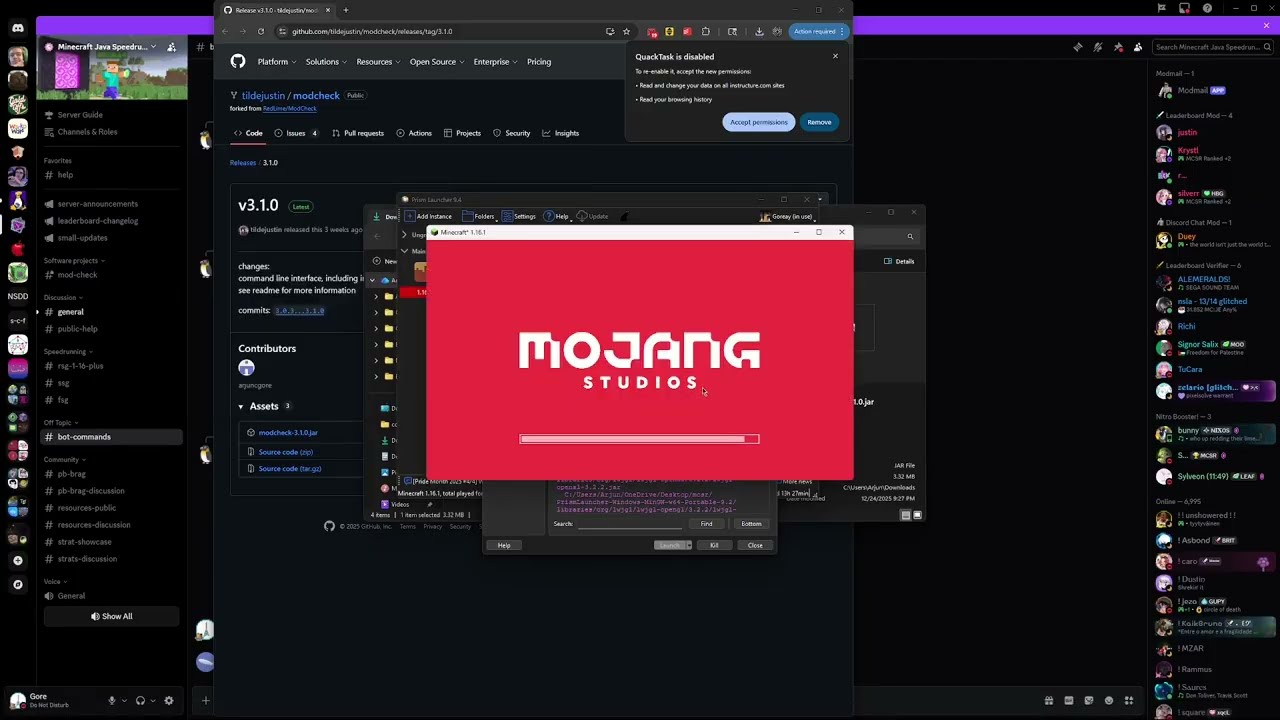This screenshot has width=1280, height=720.
Task: Open Discord user settings gear
Action: tap(168, 701)
